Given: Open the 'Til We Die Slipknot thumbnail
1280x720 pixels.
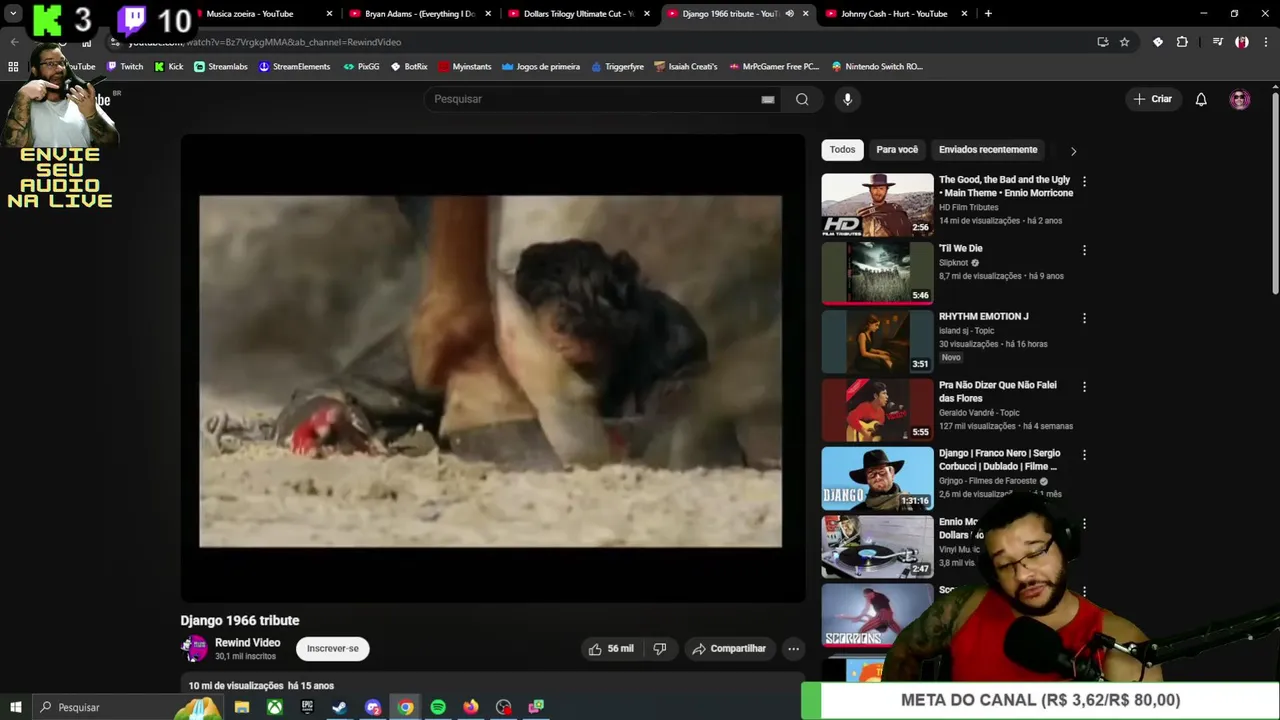Looking at the screenshot, I should point(877,273).
